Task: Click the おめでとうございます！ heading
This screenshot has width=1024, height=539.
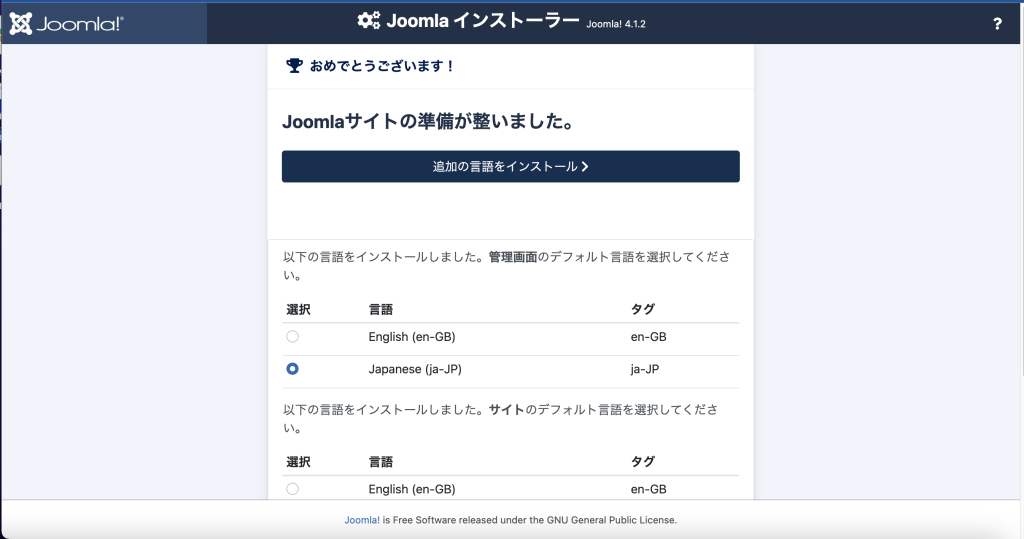Action: pos(382,66)
